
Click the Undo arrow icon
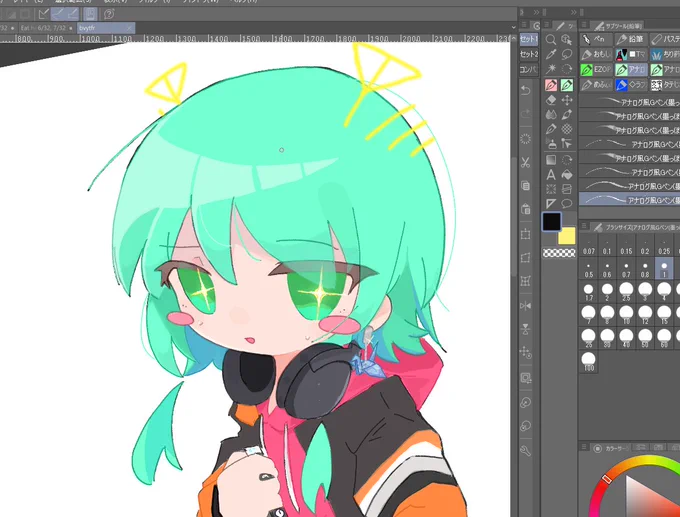click(x=526, y=91)
